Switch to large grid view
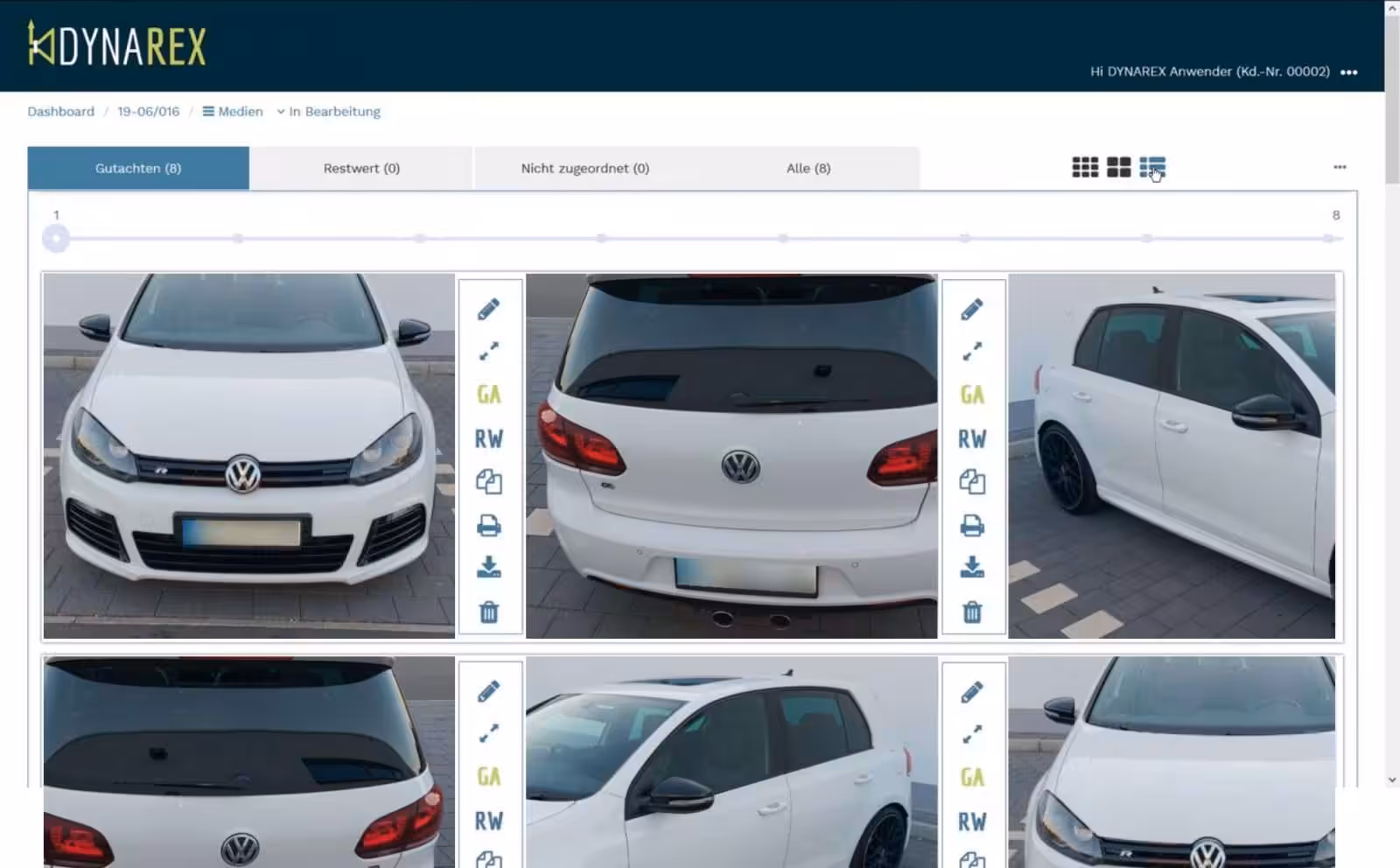The image size is (1400, 868). [1118, 167]
